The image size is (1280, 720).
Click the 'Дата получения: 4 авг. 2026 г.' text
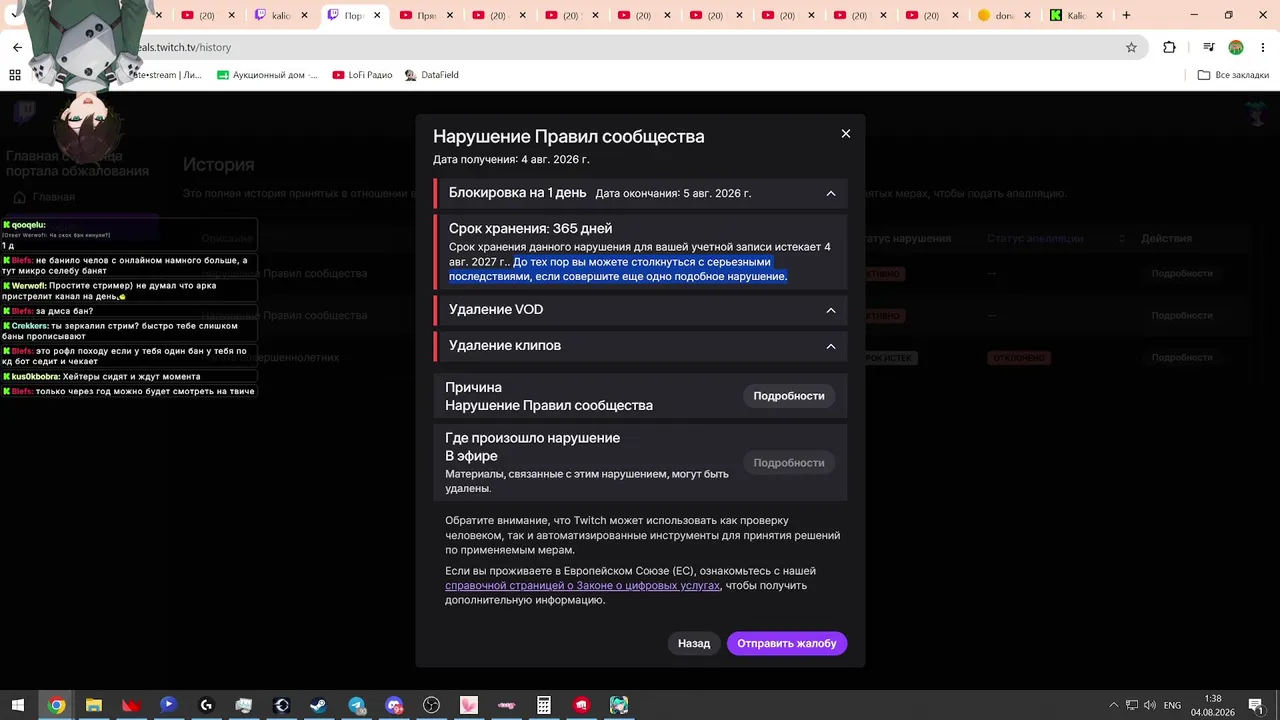511,159
